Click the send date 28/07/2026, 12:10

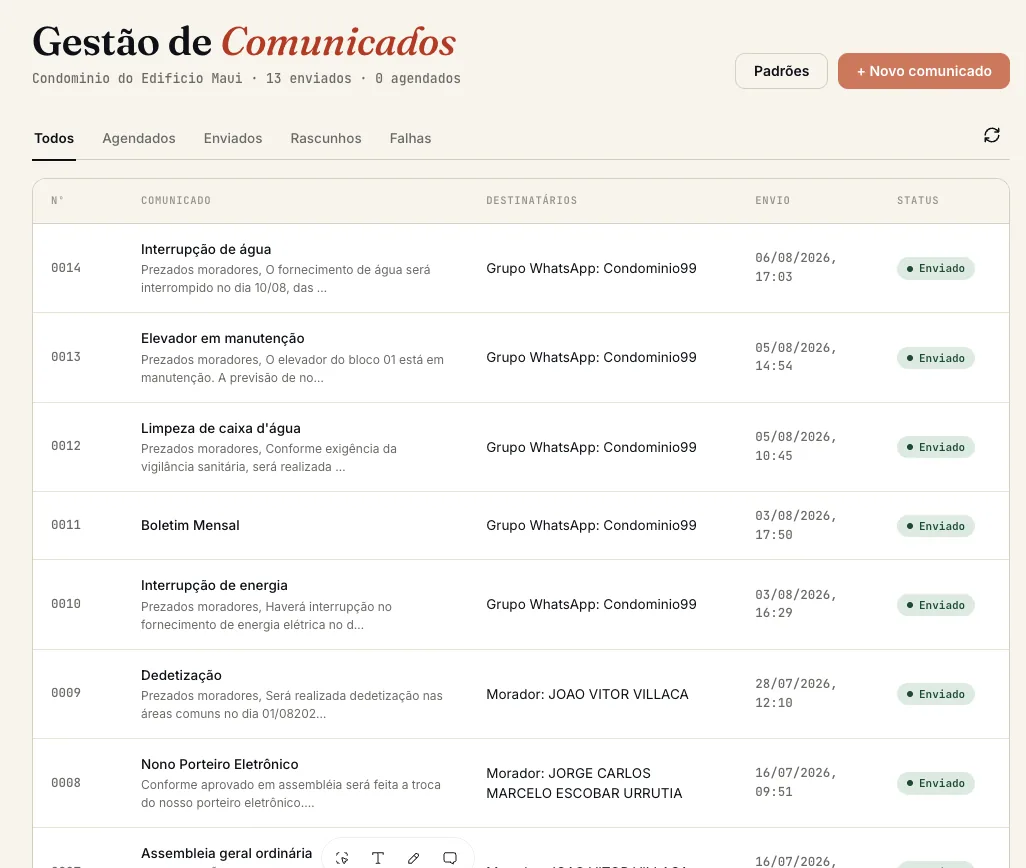[796, 693]
